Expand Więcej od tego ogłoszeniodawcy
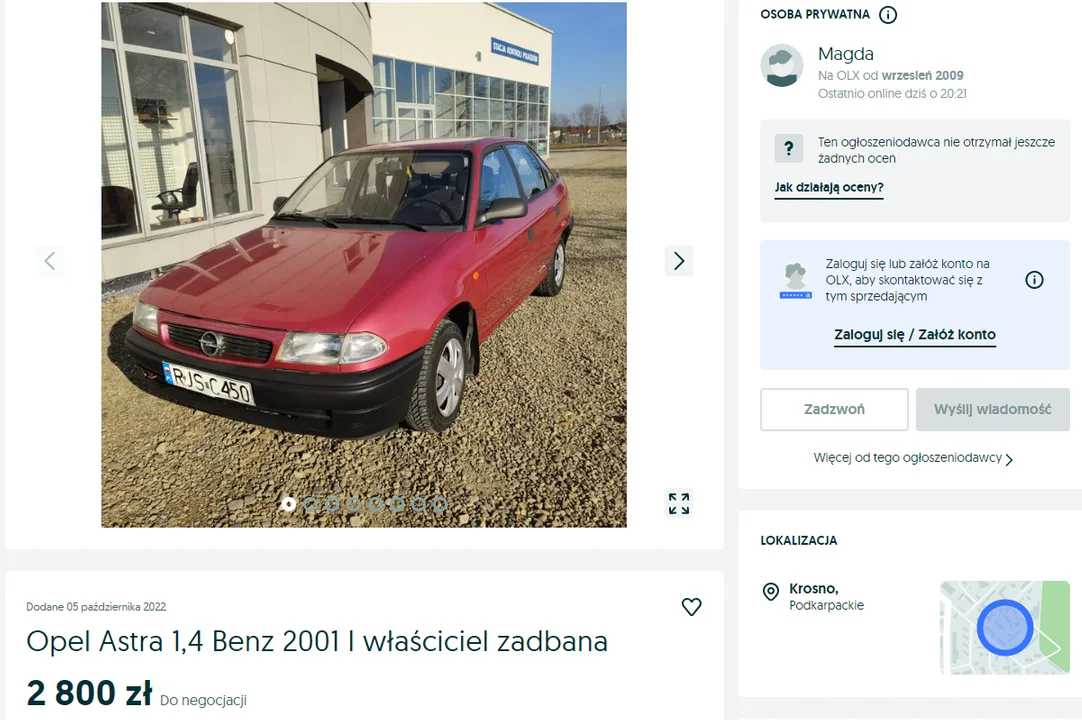 (x=913, y=458)
